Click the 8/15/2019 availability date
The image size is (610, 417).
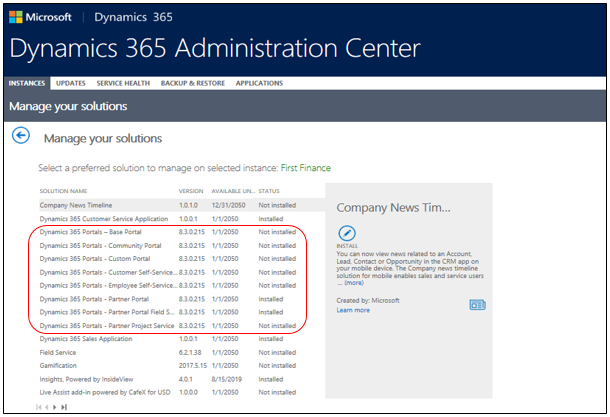click(226, 379)
